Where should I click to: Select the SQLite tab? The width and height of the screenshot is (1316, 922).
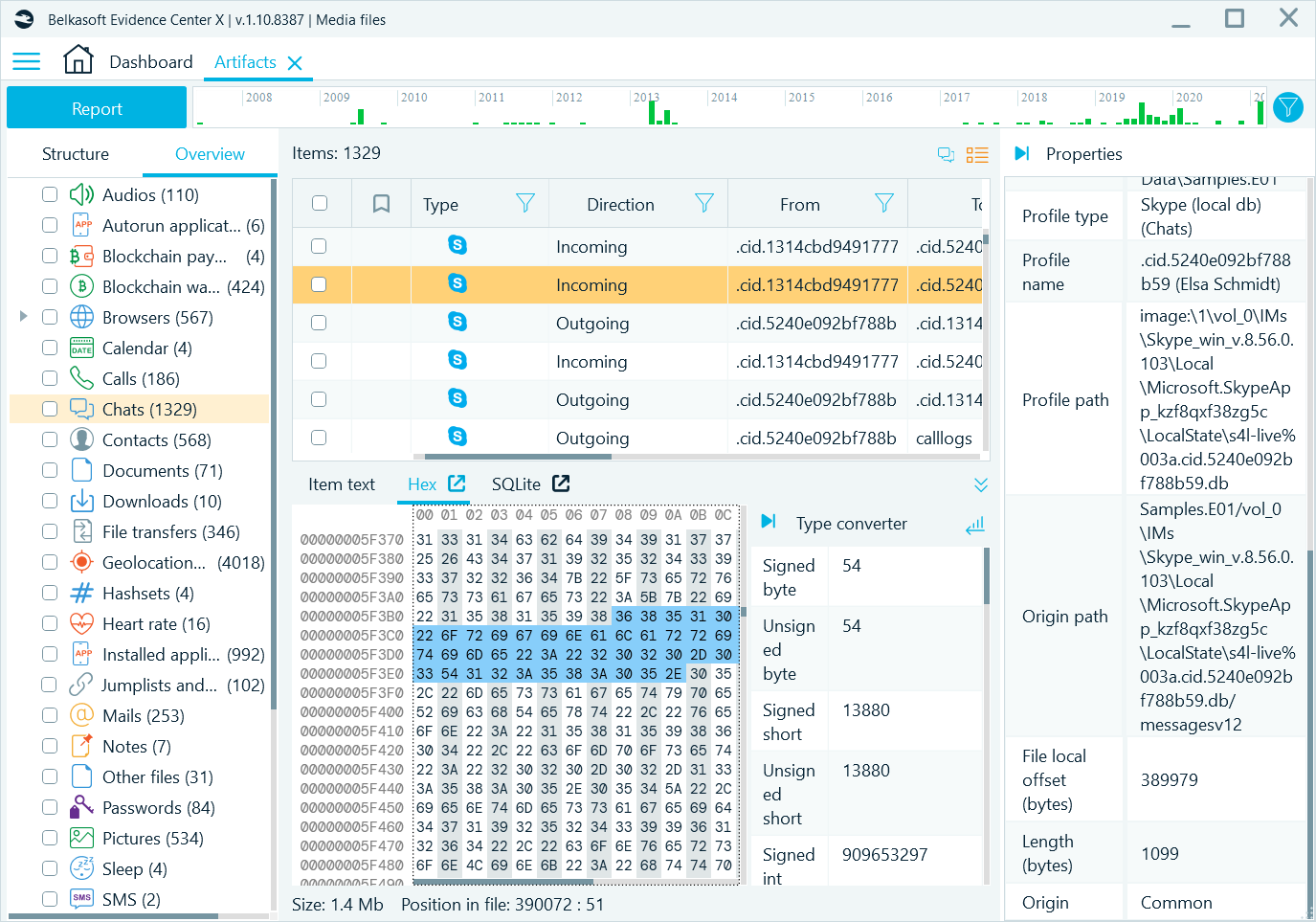coord(516,484)
